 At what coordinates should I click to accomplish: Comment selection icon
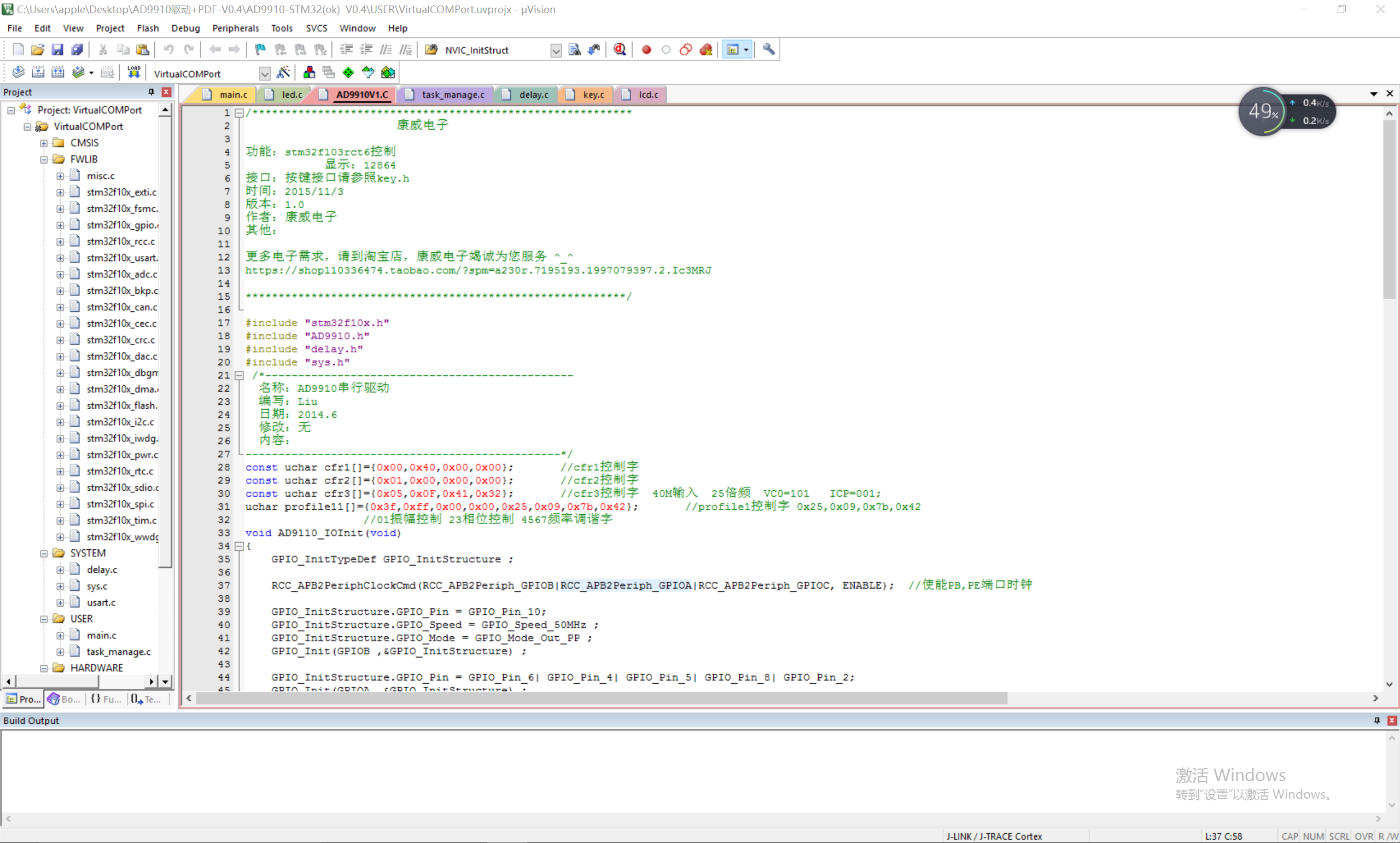386,50
